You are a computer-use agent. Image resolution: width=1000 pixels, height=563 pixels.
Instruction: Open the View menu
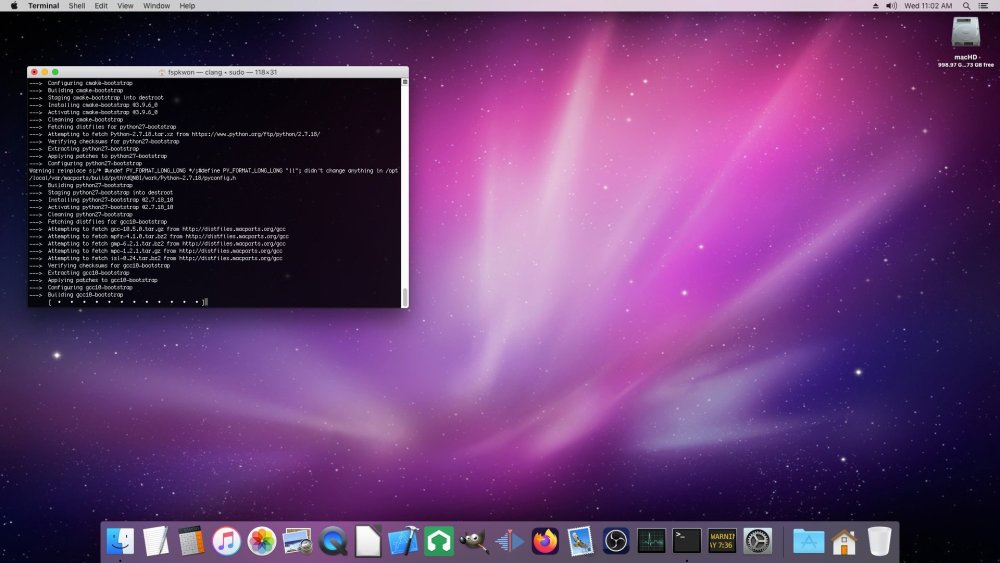coord(125,6)
